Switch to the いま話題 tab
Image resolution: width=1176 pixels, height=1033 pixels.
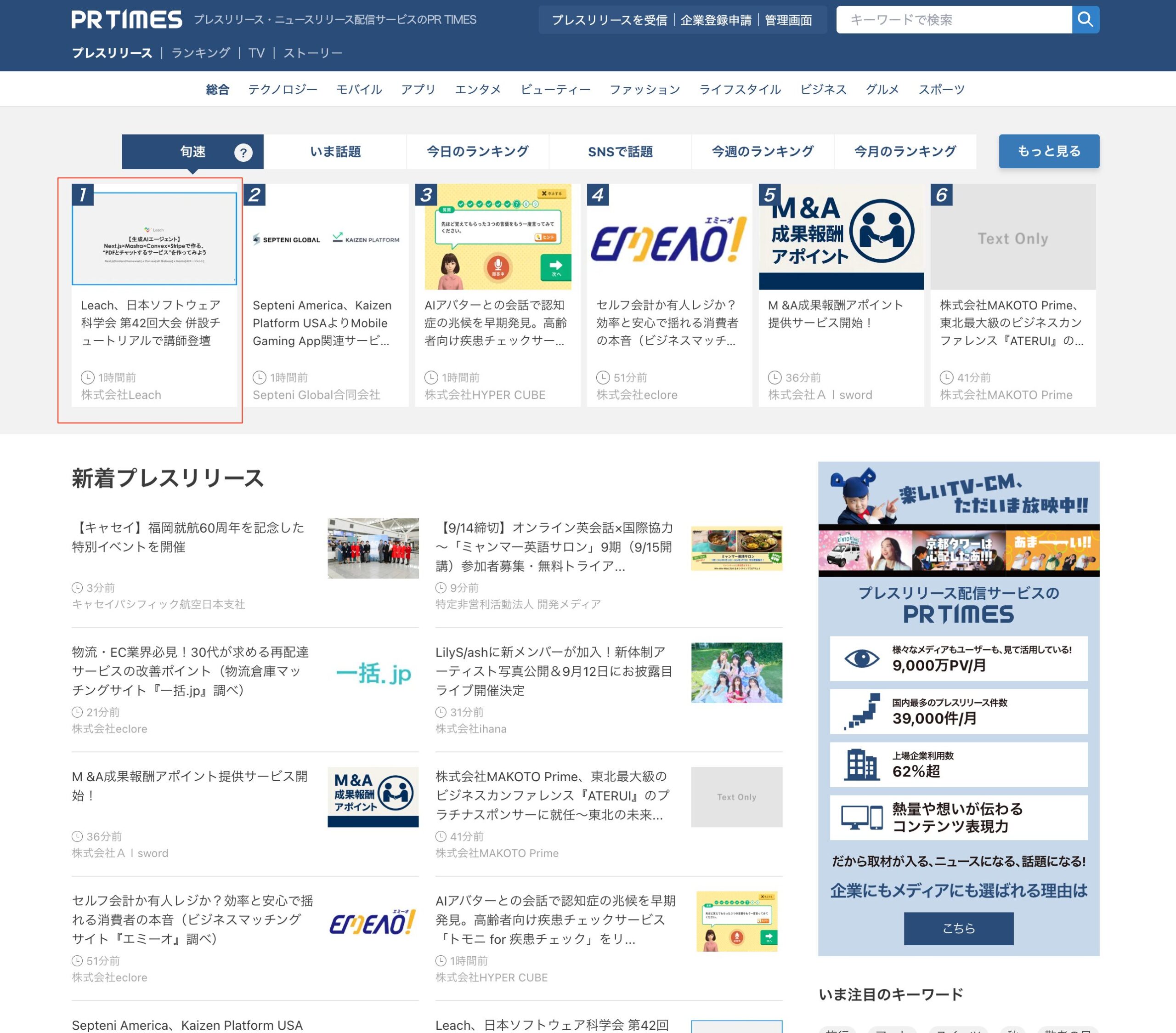coord(333,151)
